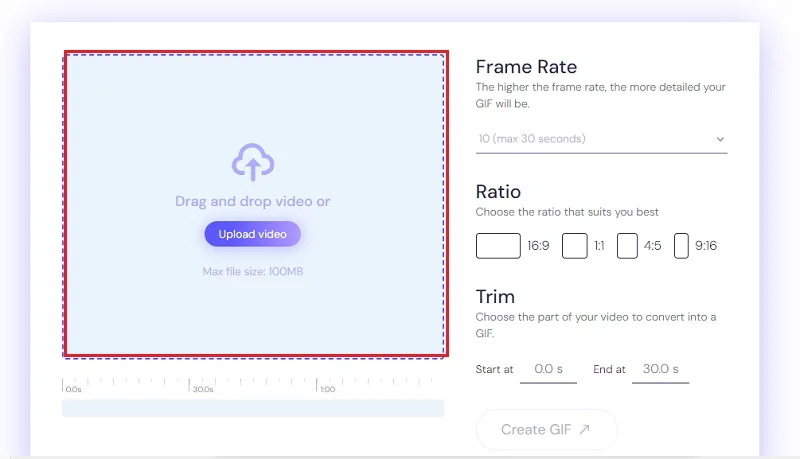
Task: Click the 30.0s timeline marker
Action: tap(203, 389)
